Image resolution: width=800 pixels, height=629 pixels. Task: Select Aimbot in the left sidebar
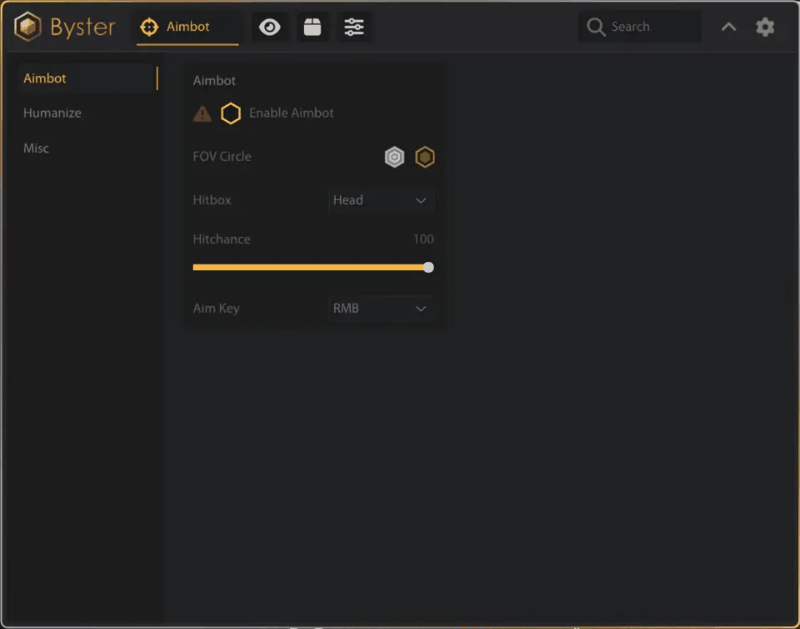click(x=45, y=78)
